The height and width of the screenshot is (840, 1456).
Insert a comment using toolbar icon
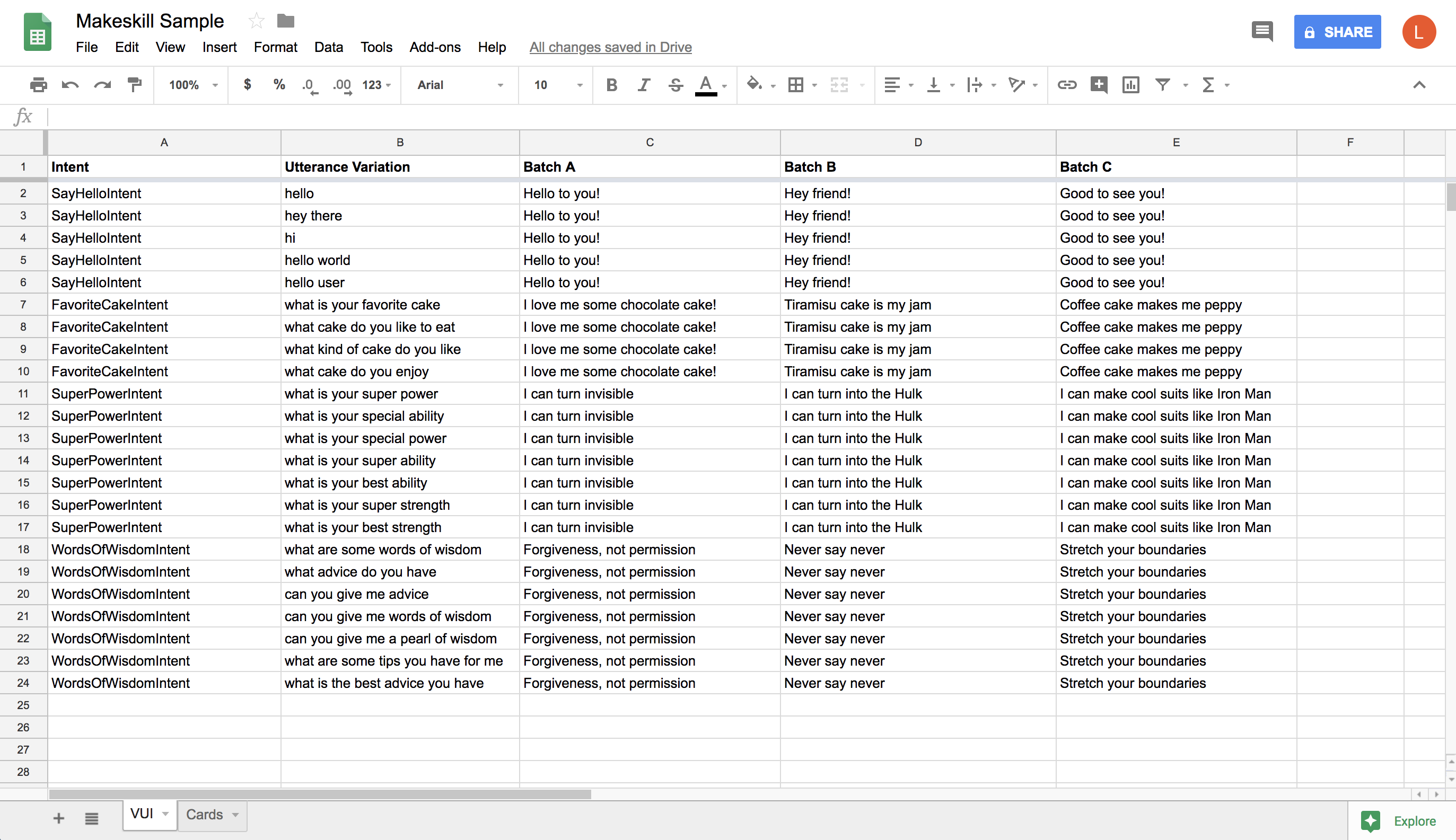point(1099,85)
